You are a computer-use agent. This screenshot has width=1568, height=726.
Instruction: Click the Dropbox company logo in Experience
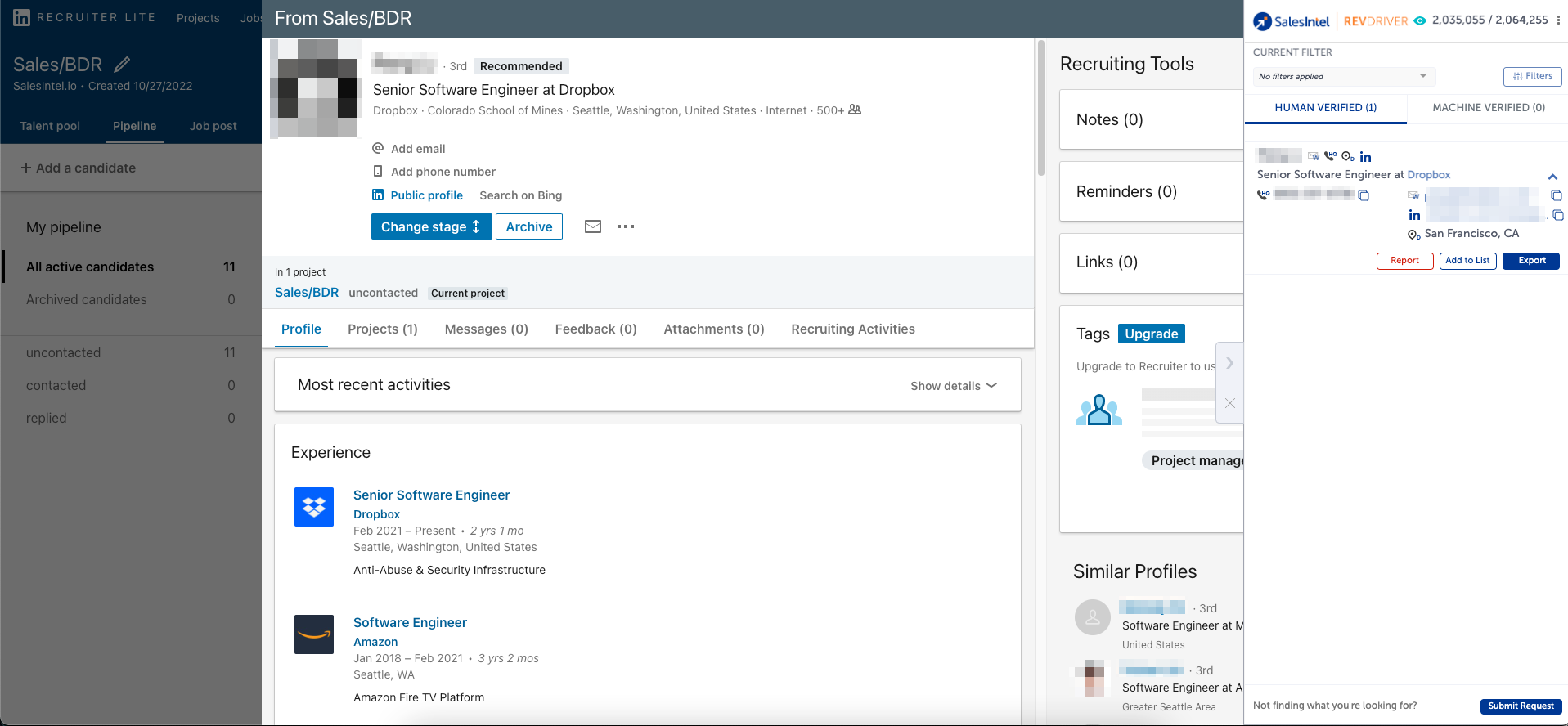[x=314, y=507]
